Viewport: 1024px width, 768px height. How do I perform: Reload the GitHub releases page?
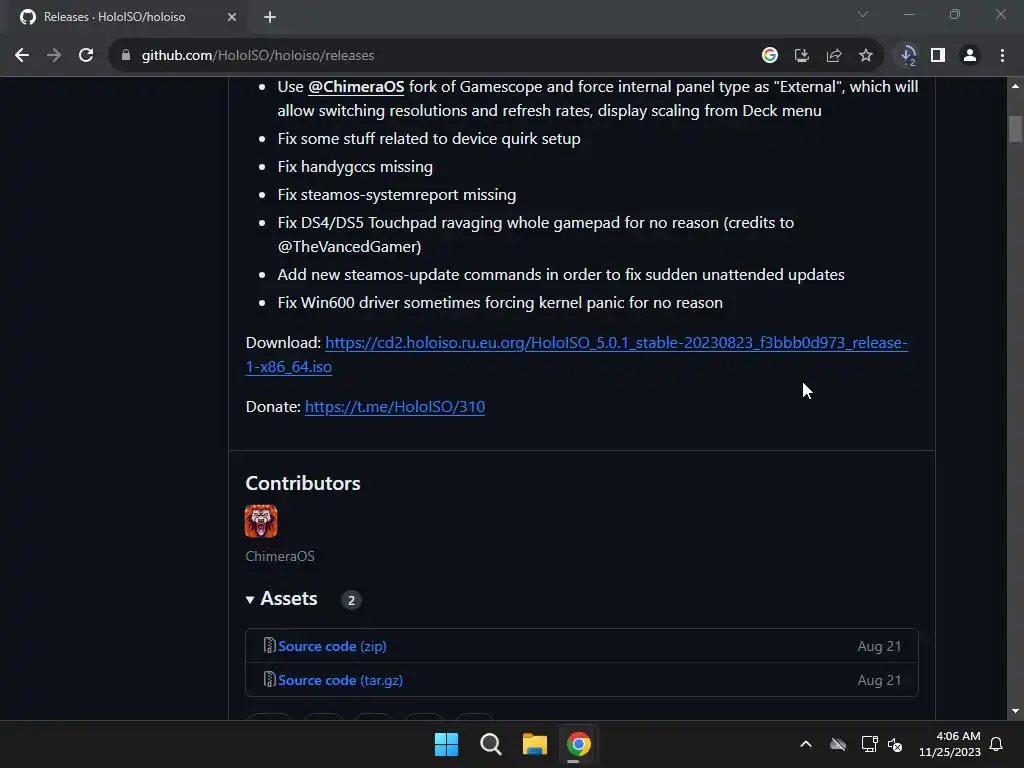(x=86, y=56)
